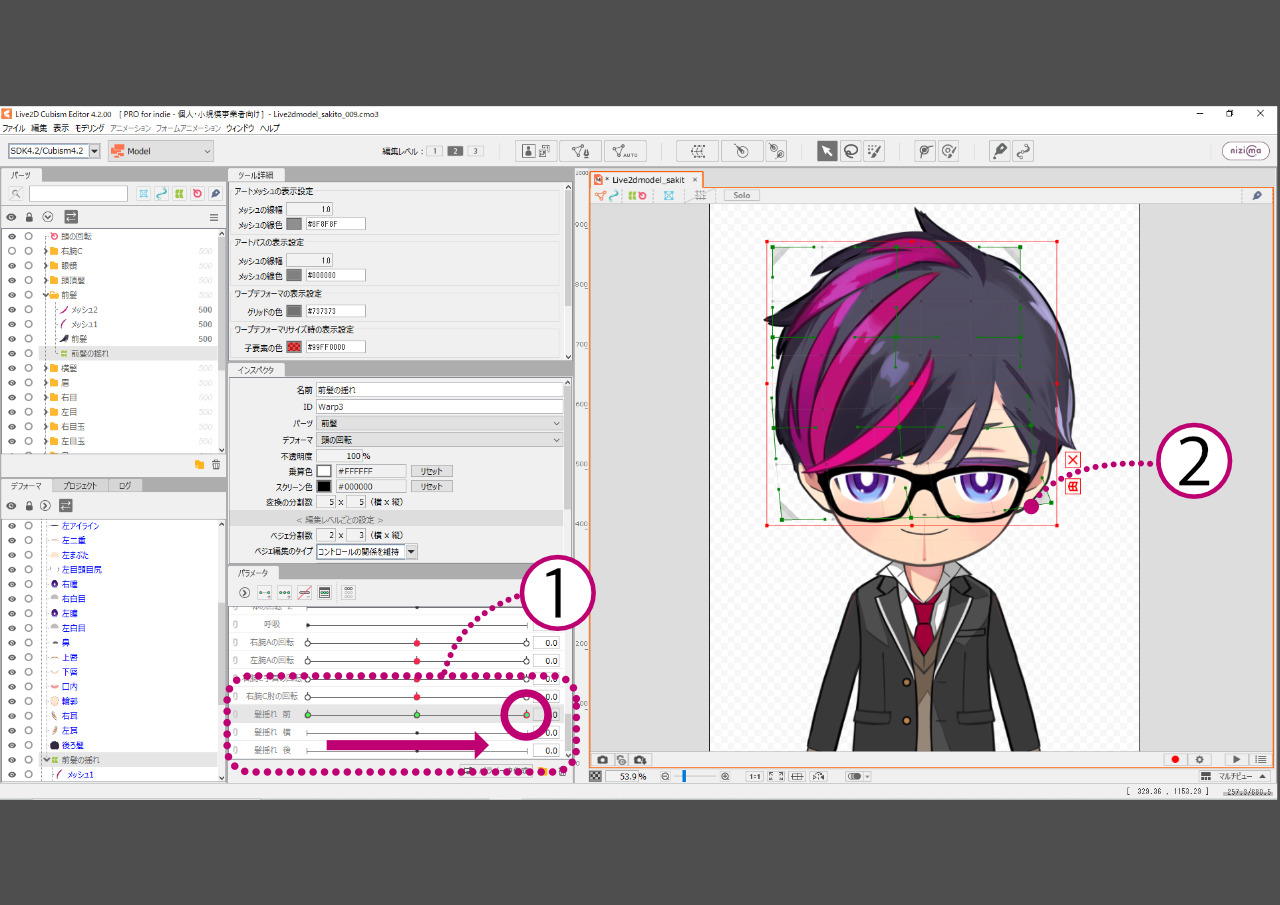
Task: Delete the selected part with trash icon
Action: click(215, 464)
